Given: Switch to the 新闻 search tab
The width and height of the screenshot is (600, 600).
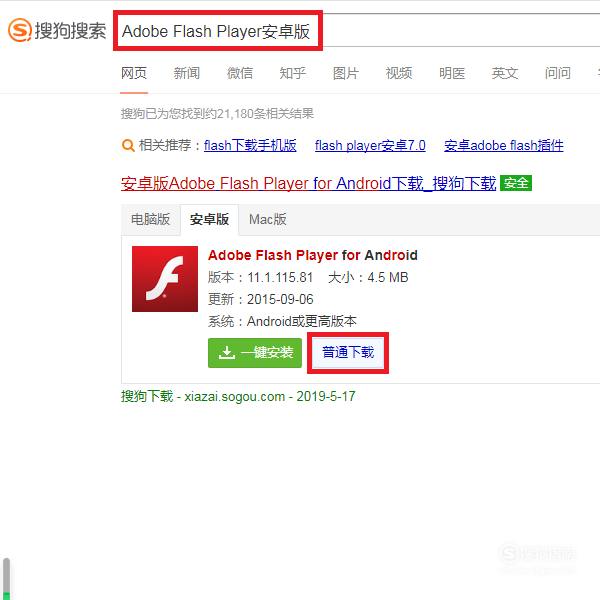Looking at the screenshot, I should (x=187, y=73).
